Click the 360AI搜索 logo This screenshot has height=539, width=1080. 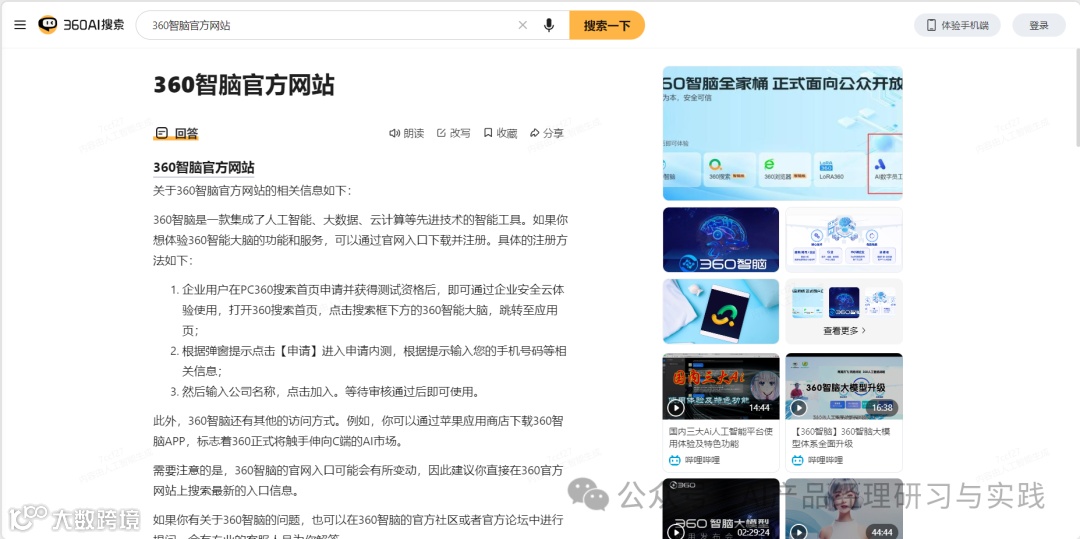(81, 25)
